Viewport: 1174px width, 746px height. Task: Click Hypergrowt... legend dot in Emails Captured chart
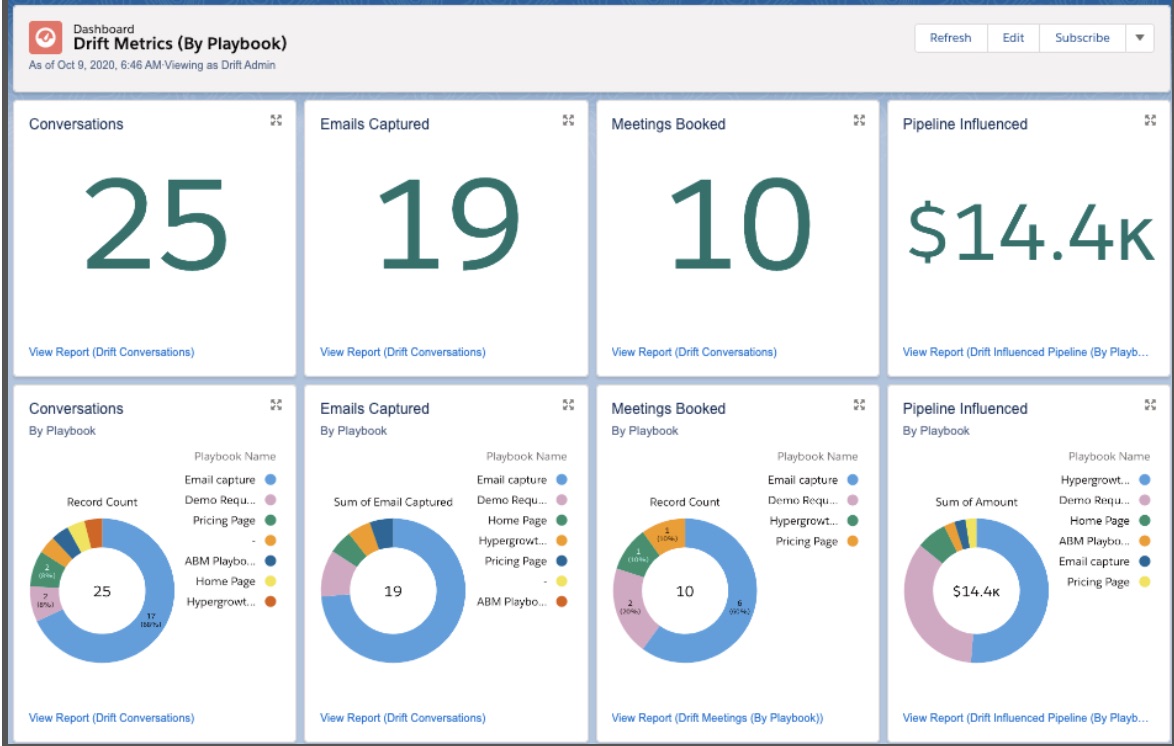562,540
